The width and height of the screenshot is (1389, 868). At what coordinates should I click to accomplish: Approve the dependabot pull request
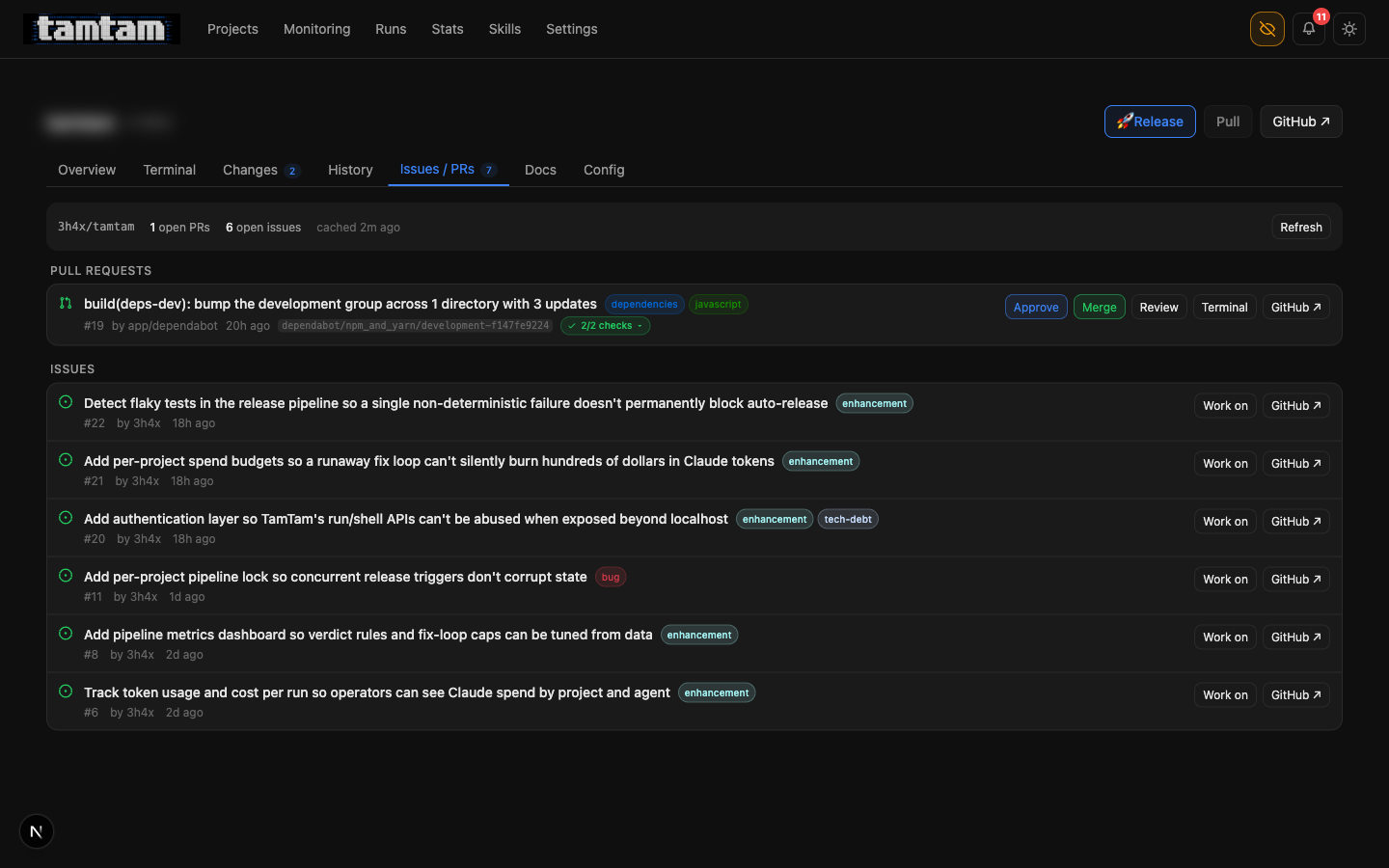point(1036,307)
